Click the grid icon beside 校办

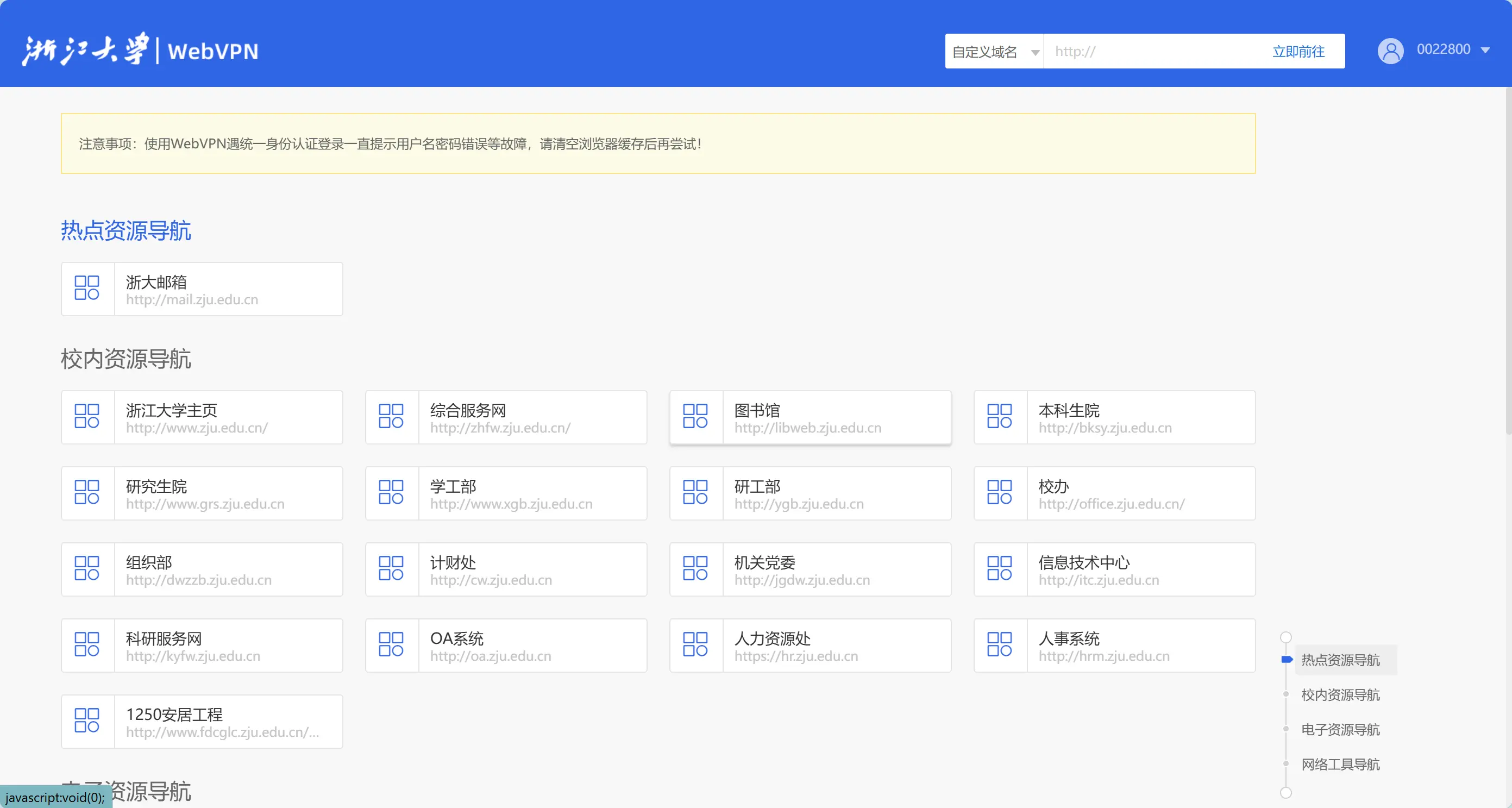point(999,493)
